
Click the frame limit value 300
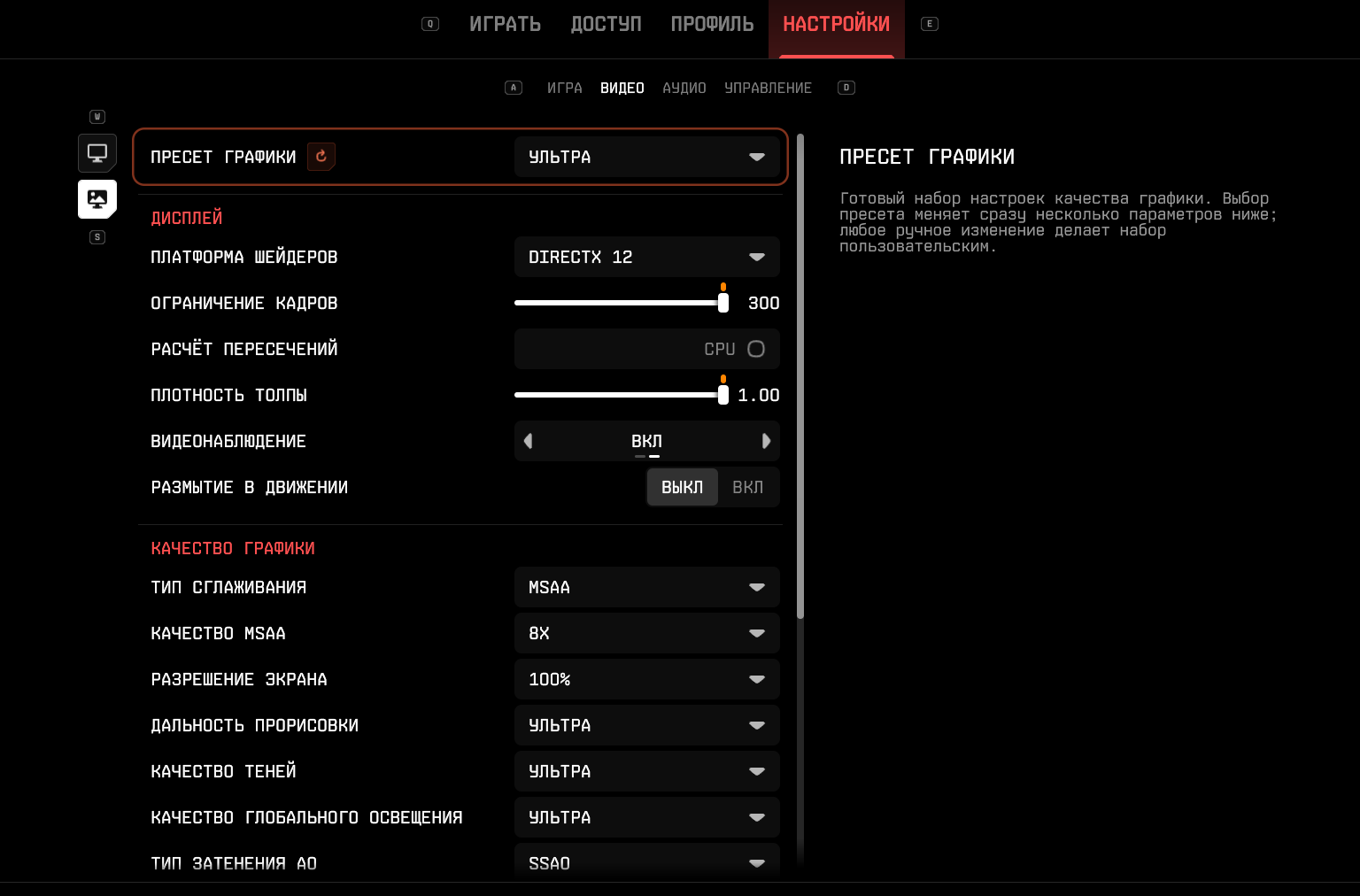click(x=764, y=303)
